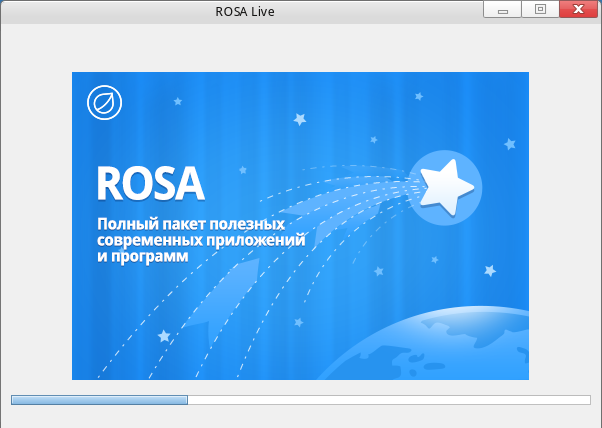Screen dimensions: 602x428
Task: Maximize the ROSA Live window
Action: 540,9
